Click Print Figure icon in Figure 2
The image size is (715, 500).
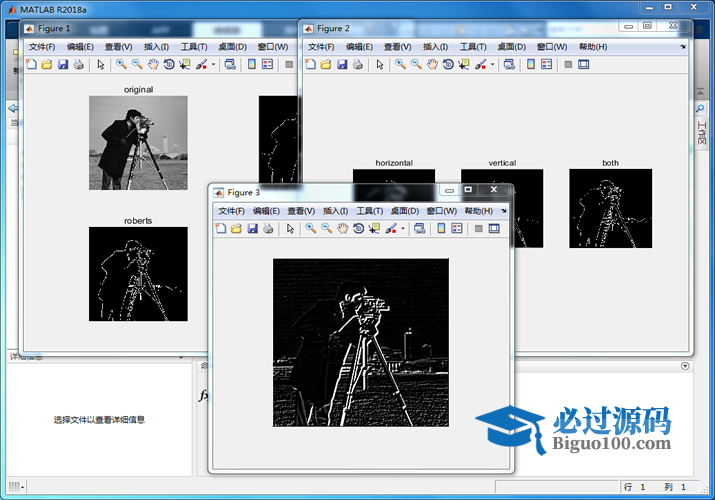click(358, 64)
